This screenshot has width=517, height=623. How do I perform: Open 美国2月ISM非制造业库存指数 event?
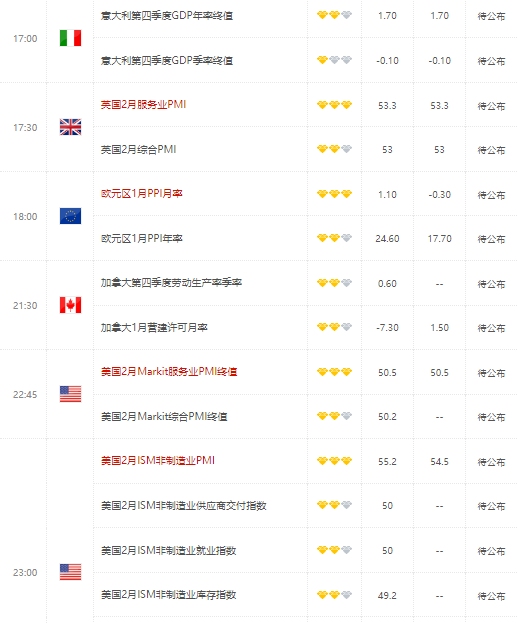tap(168, 594)
